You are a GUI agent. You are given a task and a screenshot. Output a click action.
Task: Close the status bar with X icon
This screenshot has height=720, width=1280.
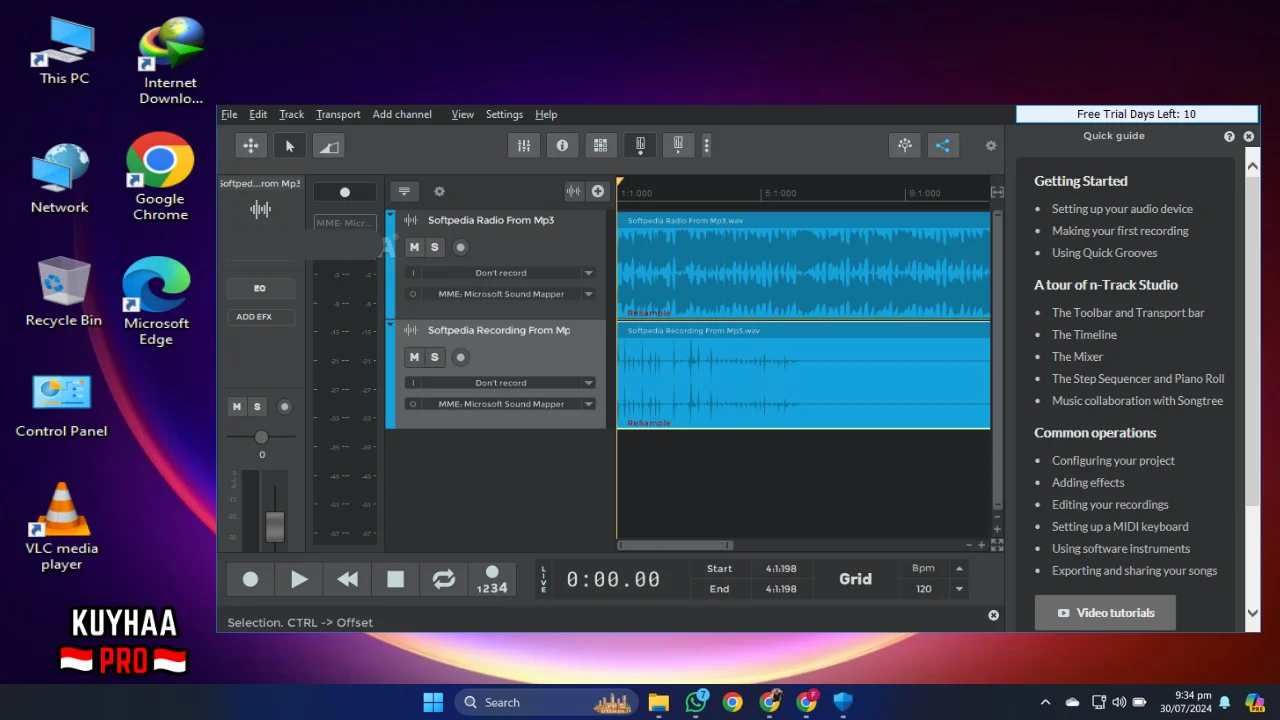(993, 616)
